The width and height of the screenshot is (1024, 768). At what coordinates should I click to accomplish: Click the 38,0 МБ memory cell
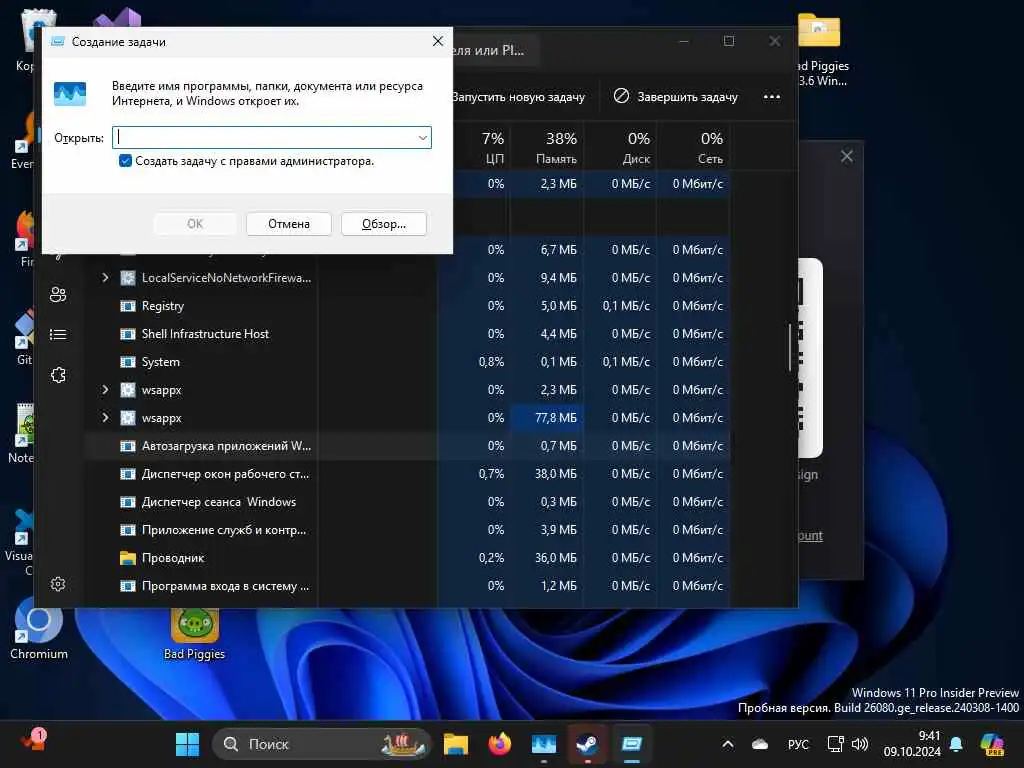547,473
